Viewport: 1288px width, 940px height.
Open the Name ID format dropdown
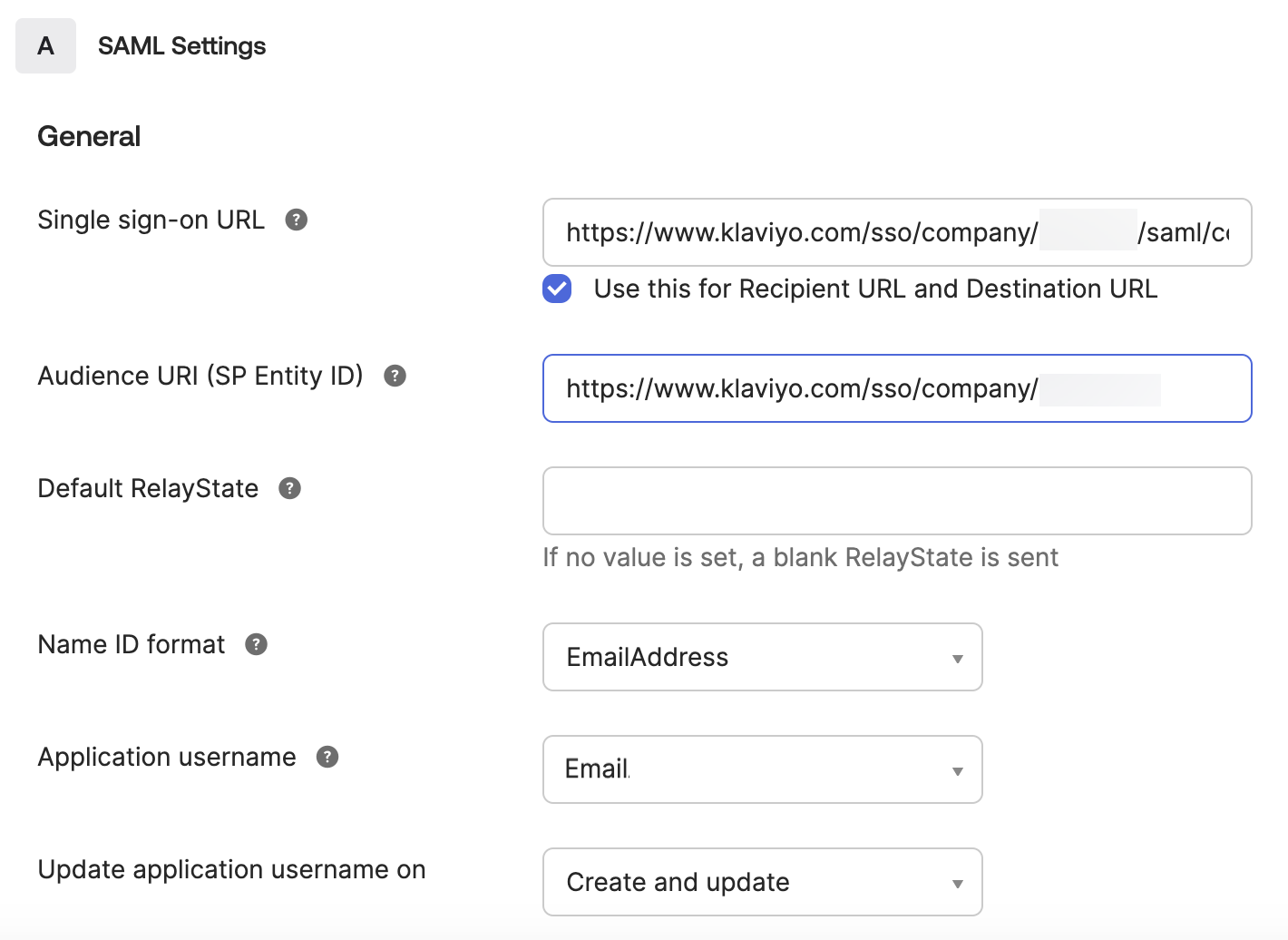[x=762, y=657]
